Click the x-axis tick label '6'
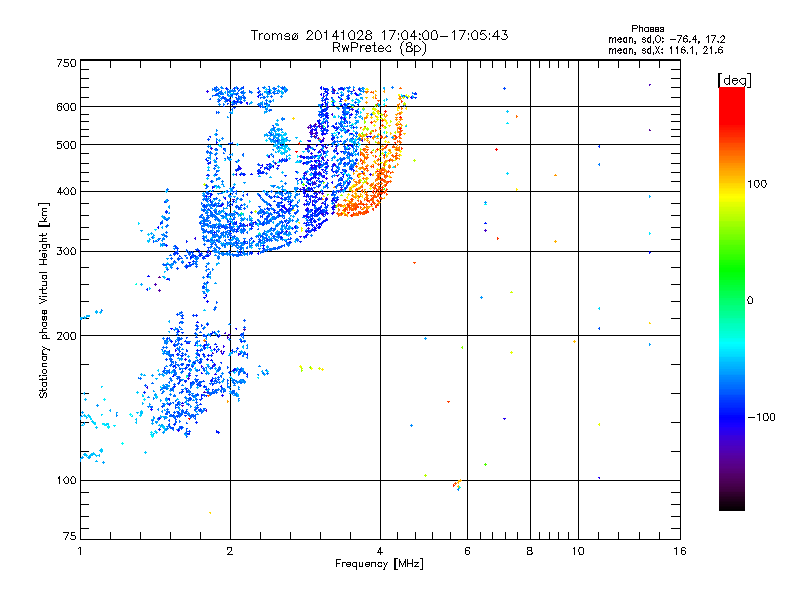This screenshot has height=600, width=800. pyautogui.click(x=467, y=551)
